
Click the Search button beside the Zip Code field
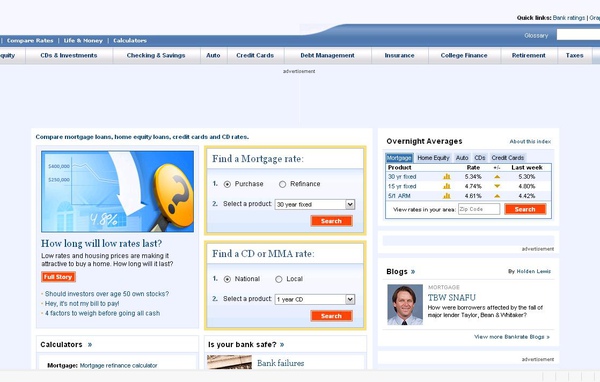[x=525, y=209]
